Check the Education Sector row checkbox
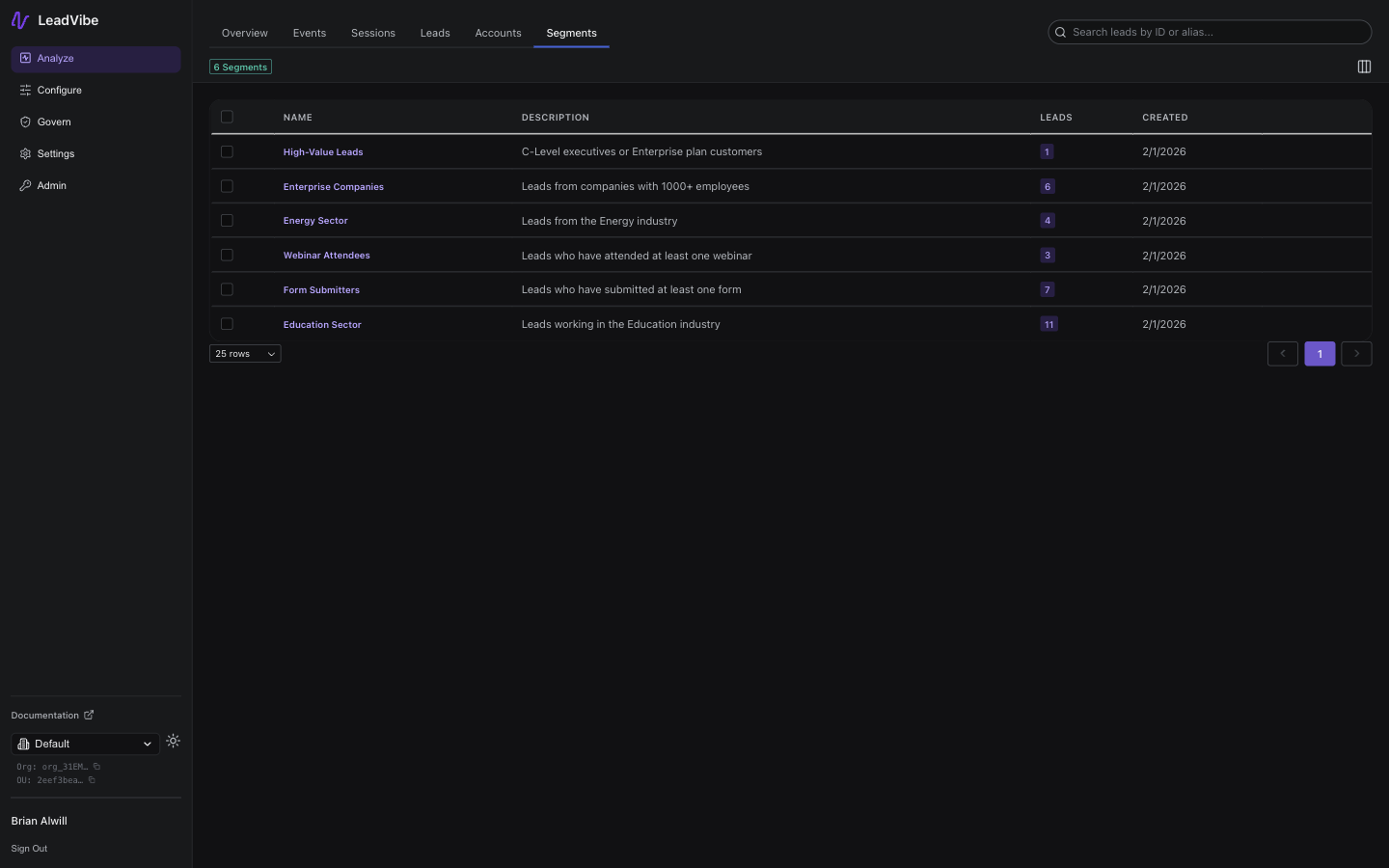 tap(227, 324)
